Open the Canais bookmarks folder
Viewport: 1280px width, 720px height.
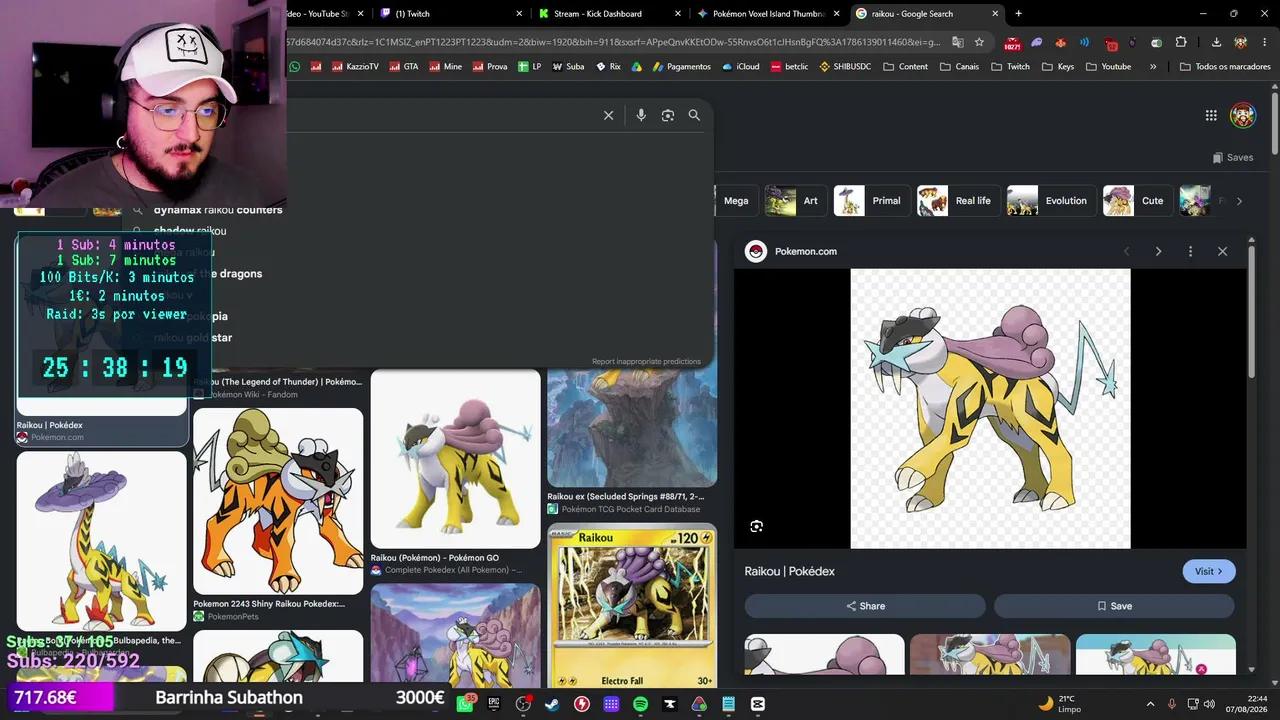pyautogui.click(x=959, y=67)
